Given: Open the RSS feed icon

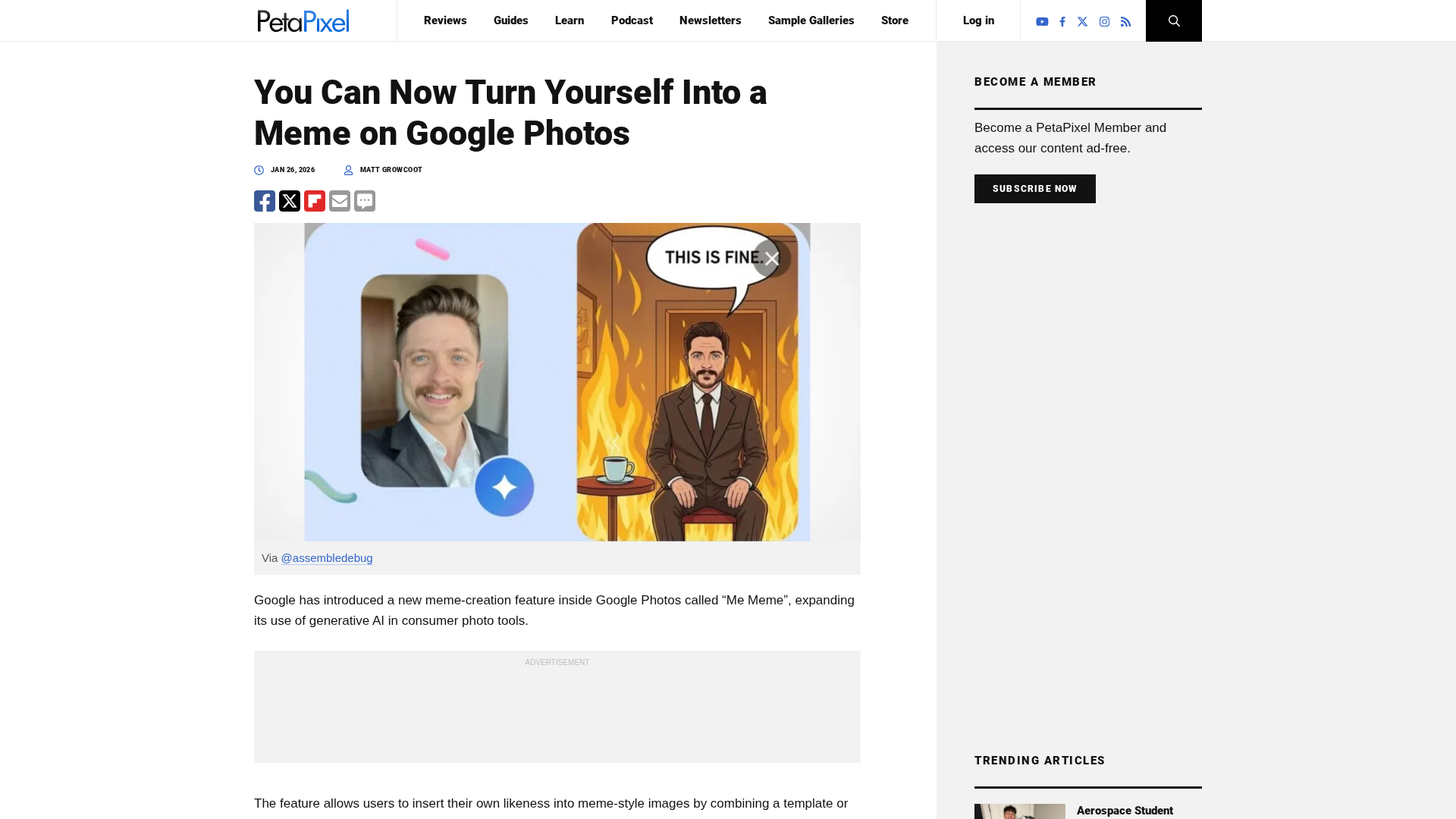Looking at the screenshot, I should coord(1125,22).
